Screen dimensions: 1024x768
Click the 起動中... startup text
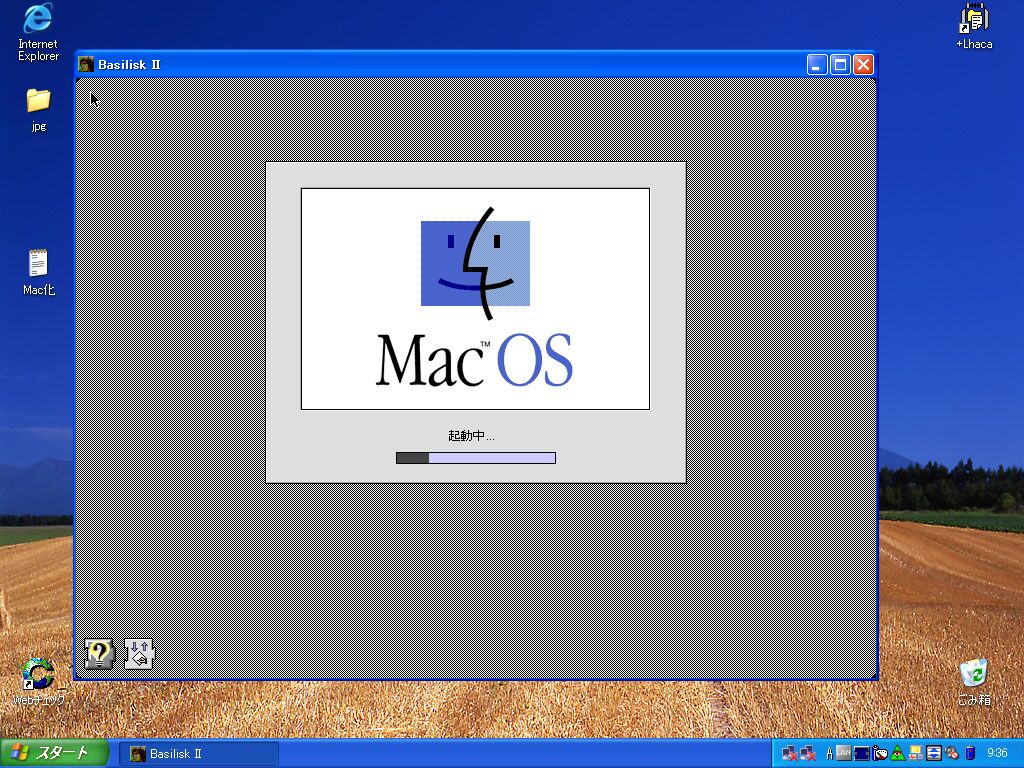[x=472, y=436]
